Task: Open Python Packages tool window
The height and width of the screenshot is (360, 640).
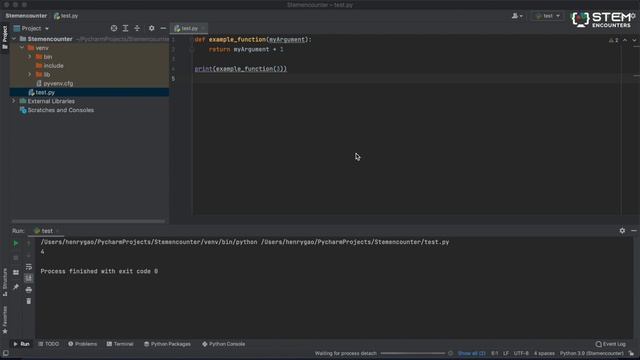Action: 167,344
